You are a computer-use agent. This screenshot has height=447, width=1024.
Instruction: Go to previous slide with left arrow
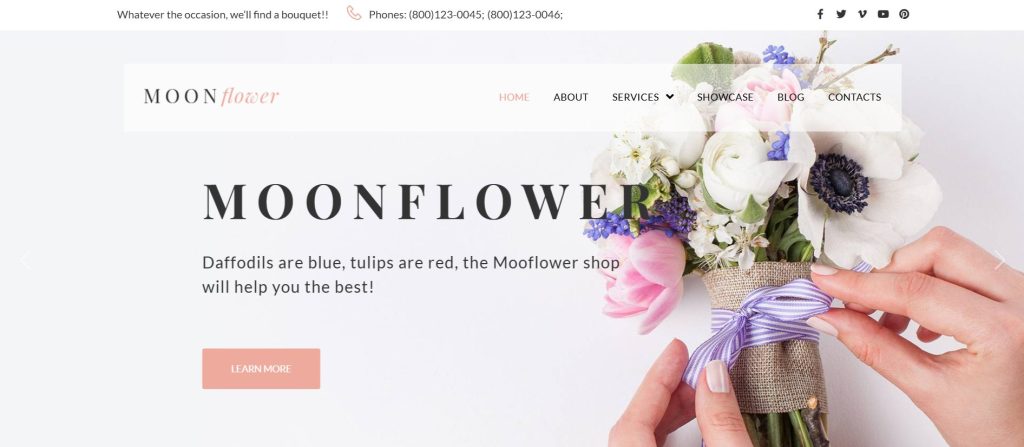[x=25, y=260]
